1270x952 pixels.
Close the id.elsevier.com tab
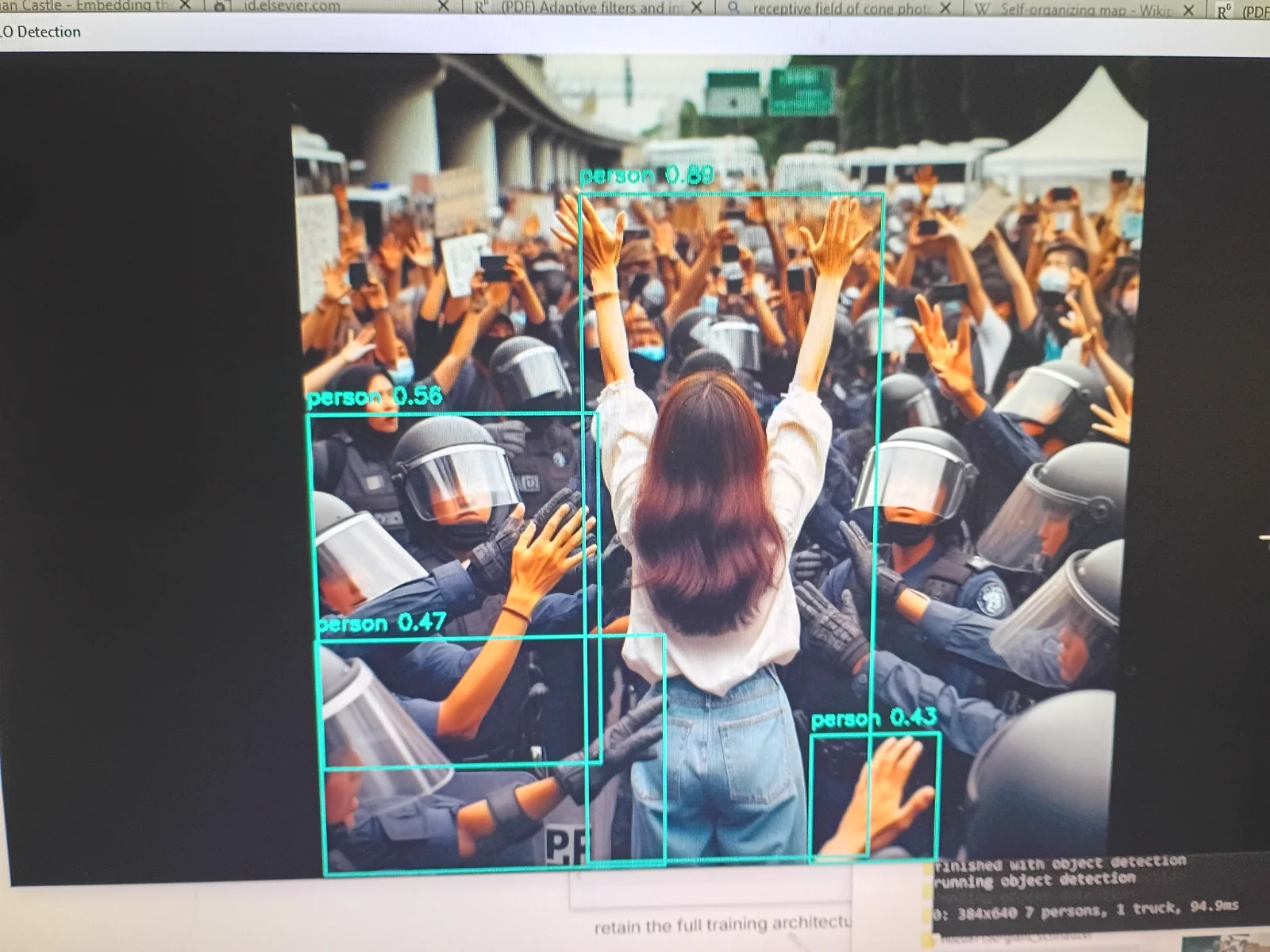(x=444, y=7)
